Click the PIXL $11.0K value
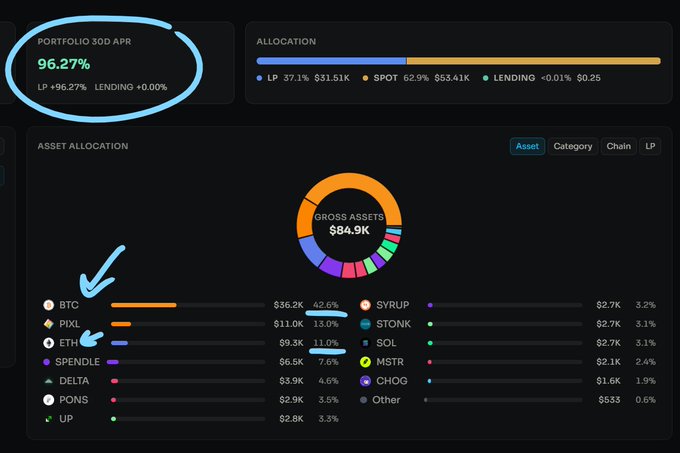 (288, 324)
